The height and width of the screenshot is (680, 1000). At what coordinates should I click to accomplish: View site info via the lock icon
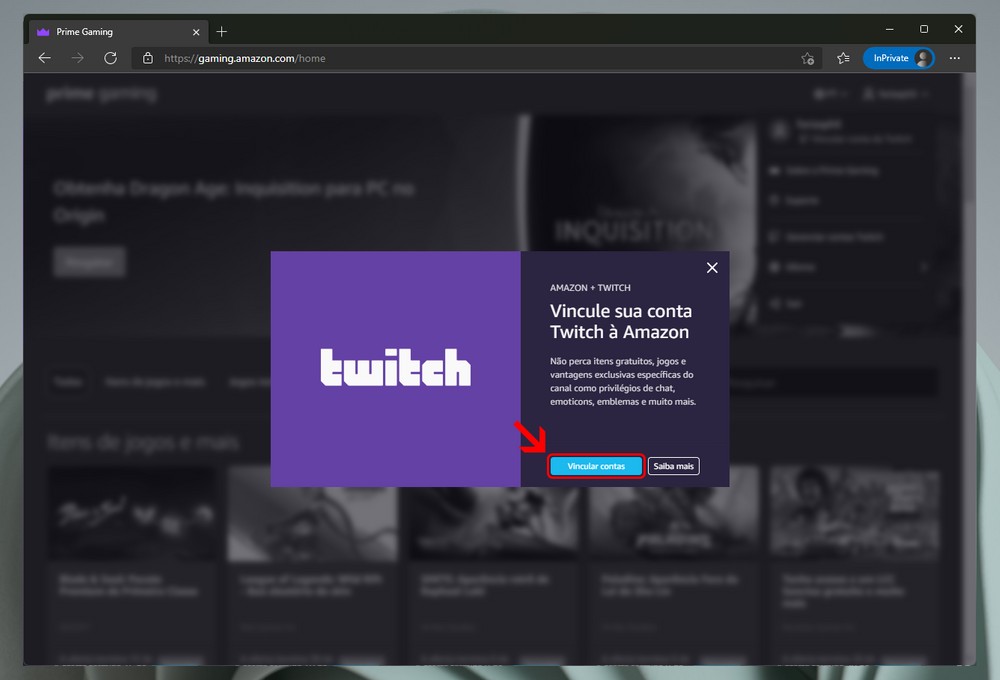click(148, 58)
